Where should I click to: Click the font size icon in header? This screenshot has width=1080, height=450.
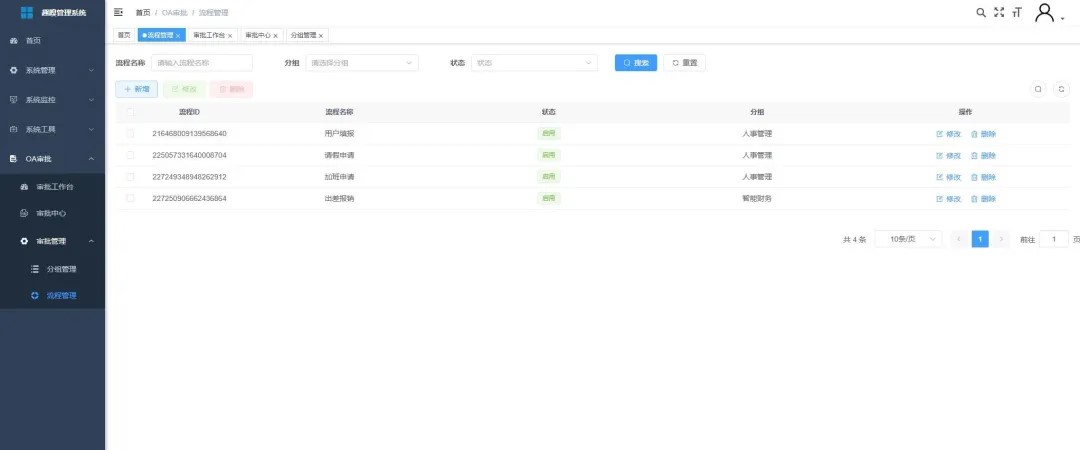[1017, 12]
